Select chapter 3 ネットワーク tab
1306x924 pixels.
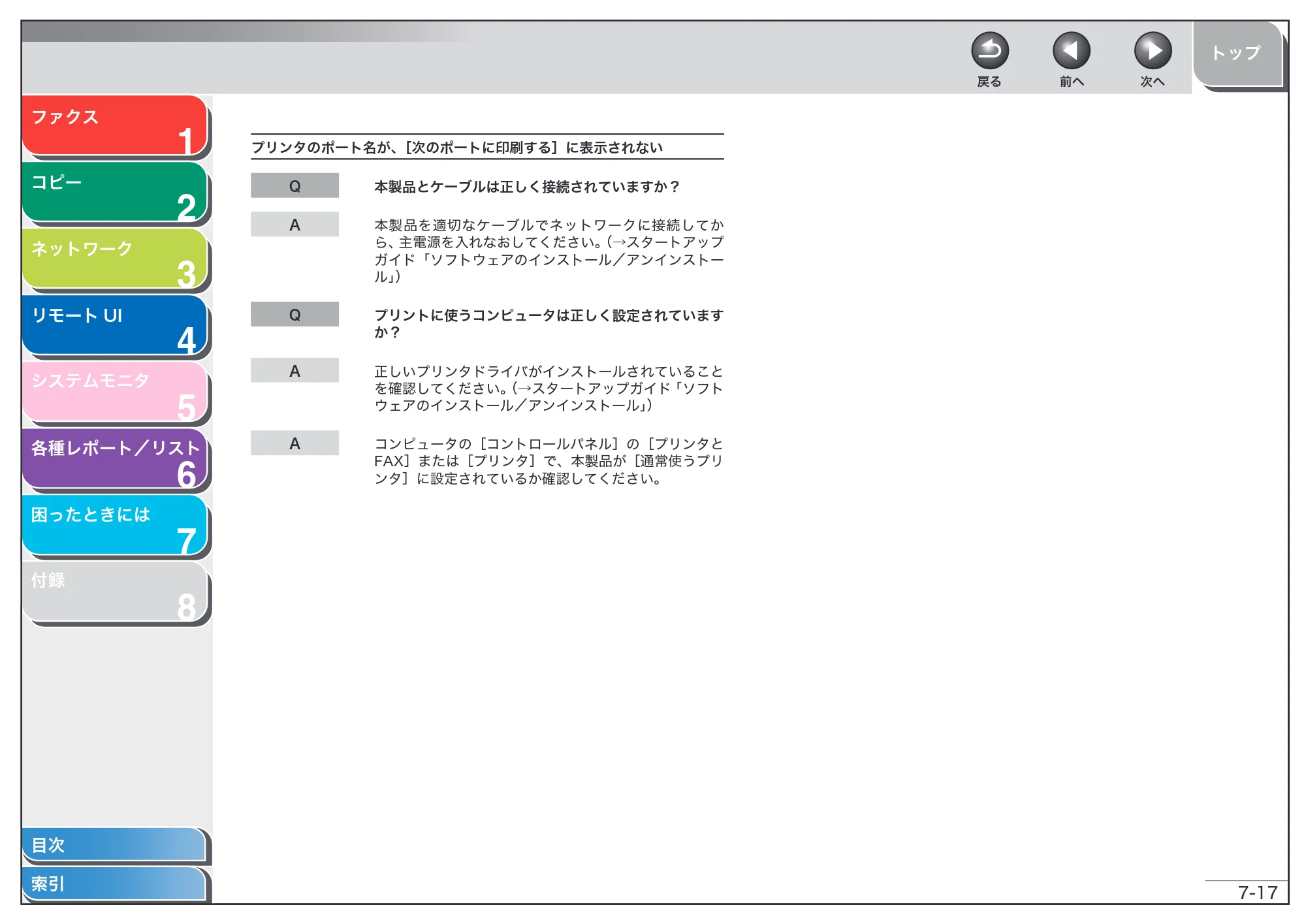pos(115,259)
